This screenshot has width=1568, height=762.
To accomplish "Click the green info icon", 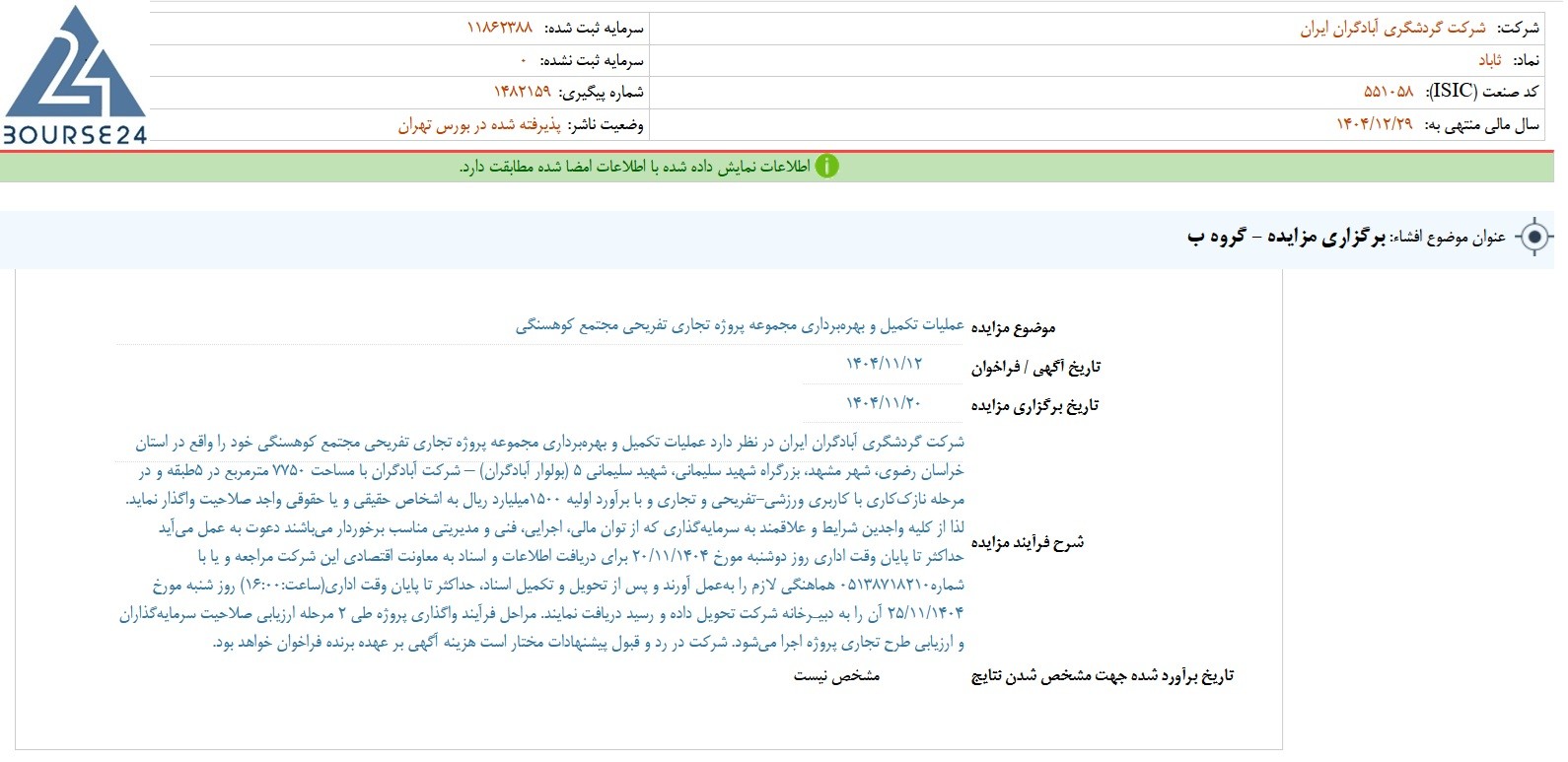I will (827, 166).
